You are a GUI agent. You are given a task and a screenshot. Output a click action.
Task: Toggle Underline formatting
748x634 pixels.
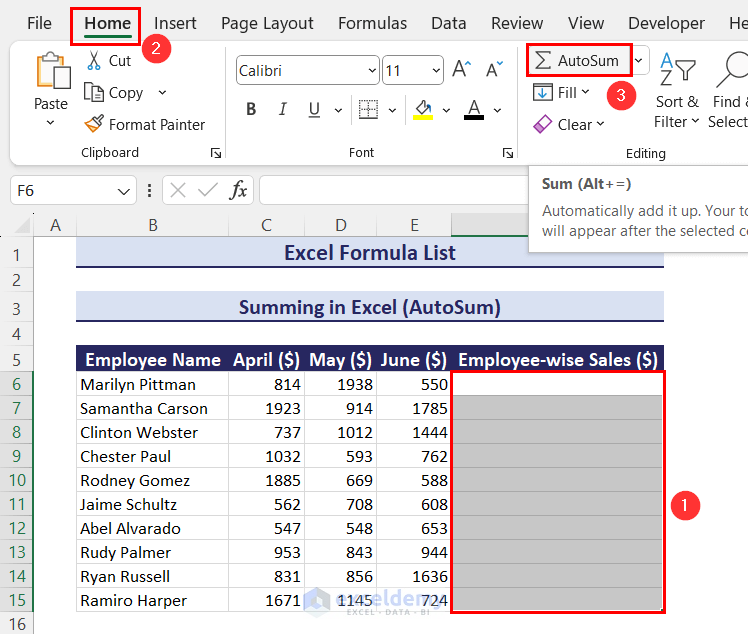(314, 110)
